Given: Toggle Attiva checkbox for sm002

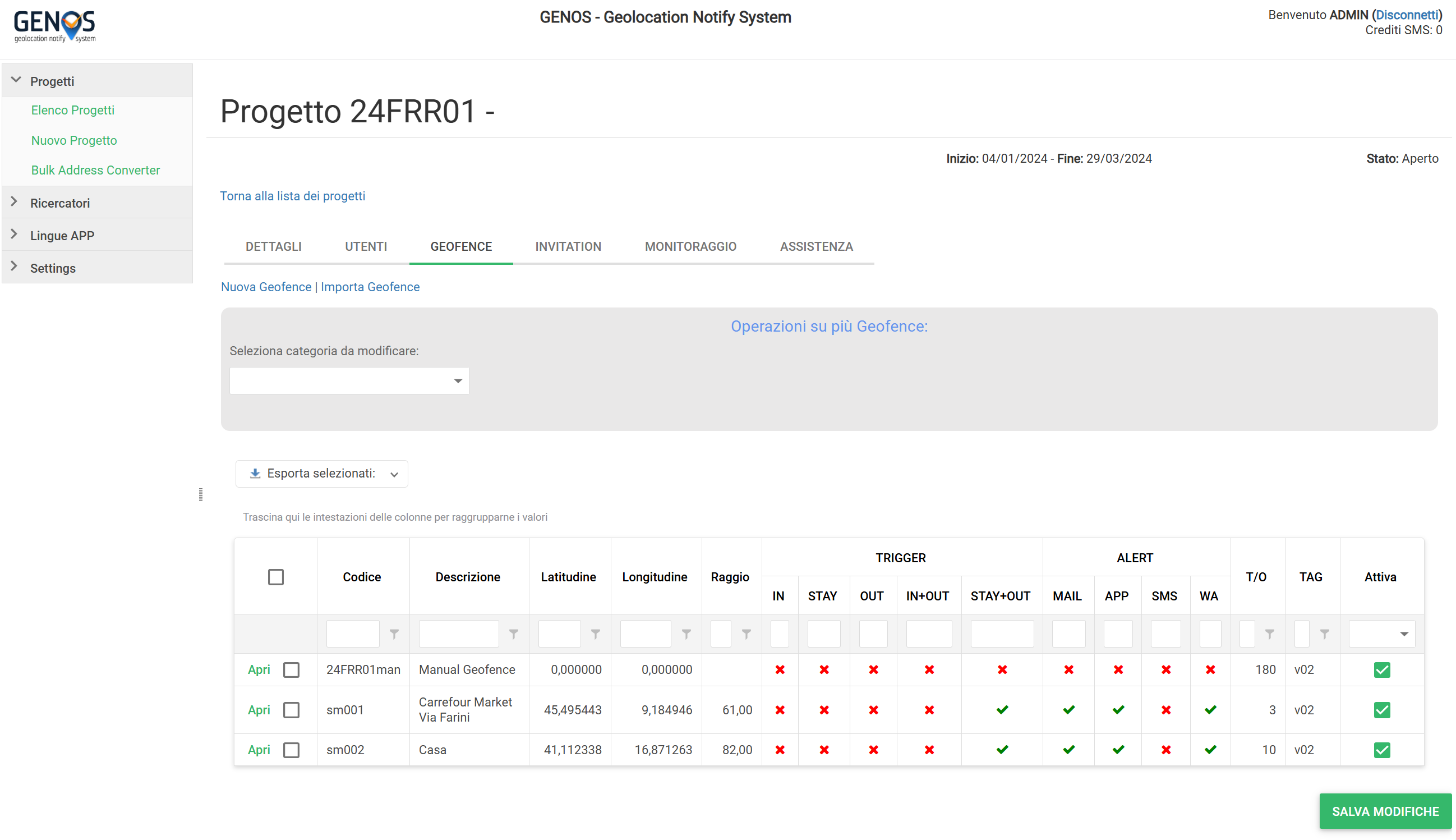Looking at the screenshot, I should (1381, 750).
